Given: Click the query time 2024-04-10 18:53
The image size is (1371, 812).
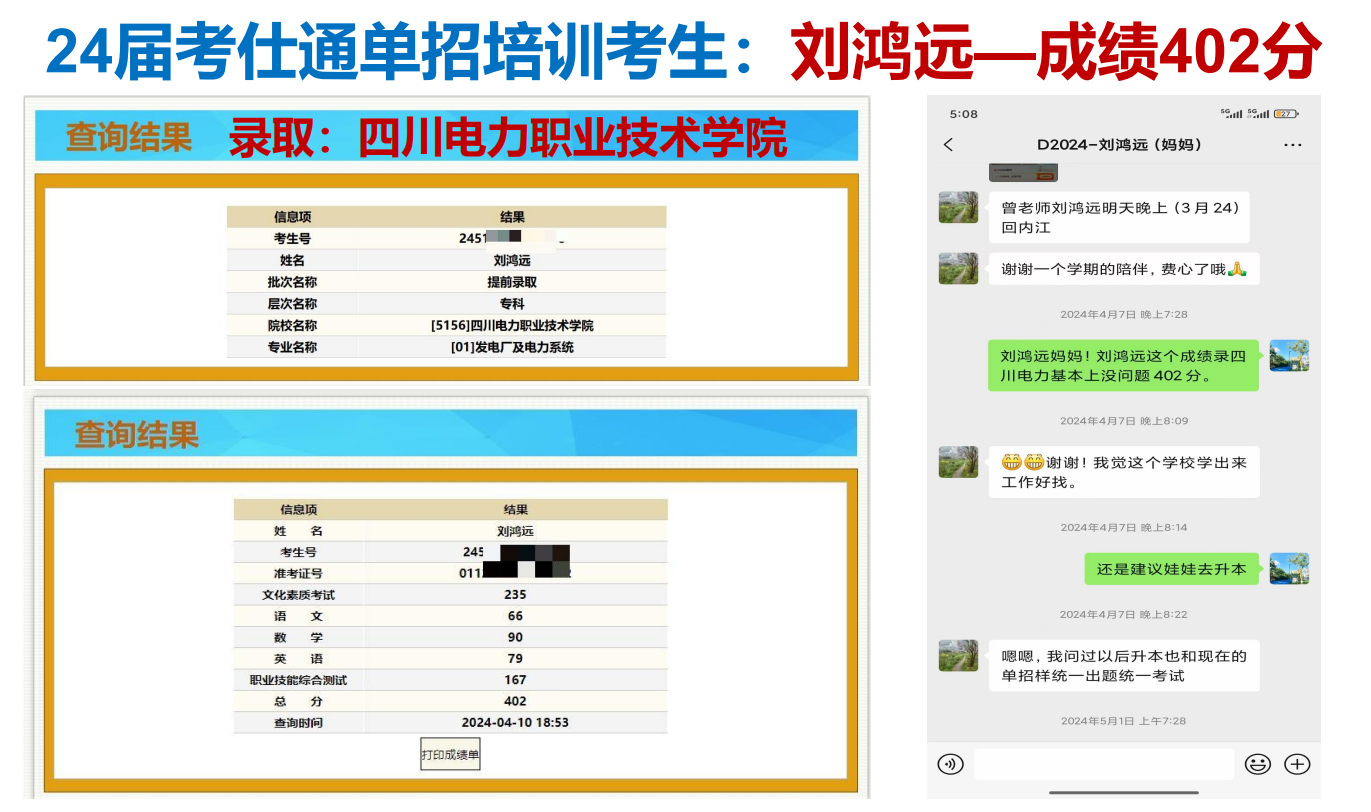Looking at the screenshot, I should pyautogui.click(x=515, y=722).
